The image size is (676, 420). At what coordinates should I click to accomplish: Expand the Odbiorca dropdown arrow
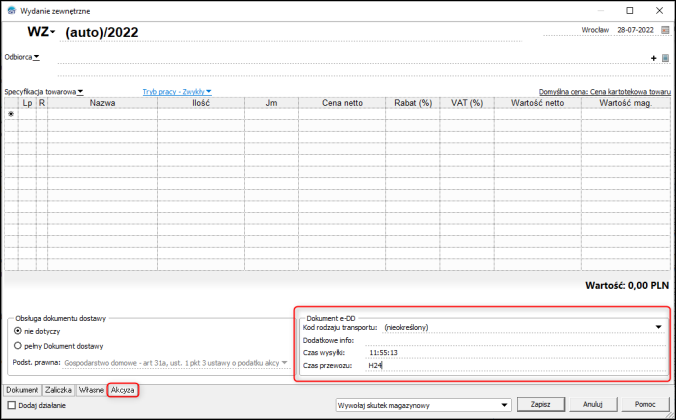(x=36, y=57)
